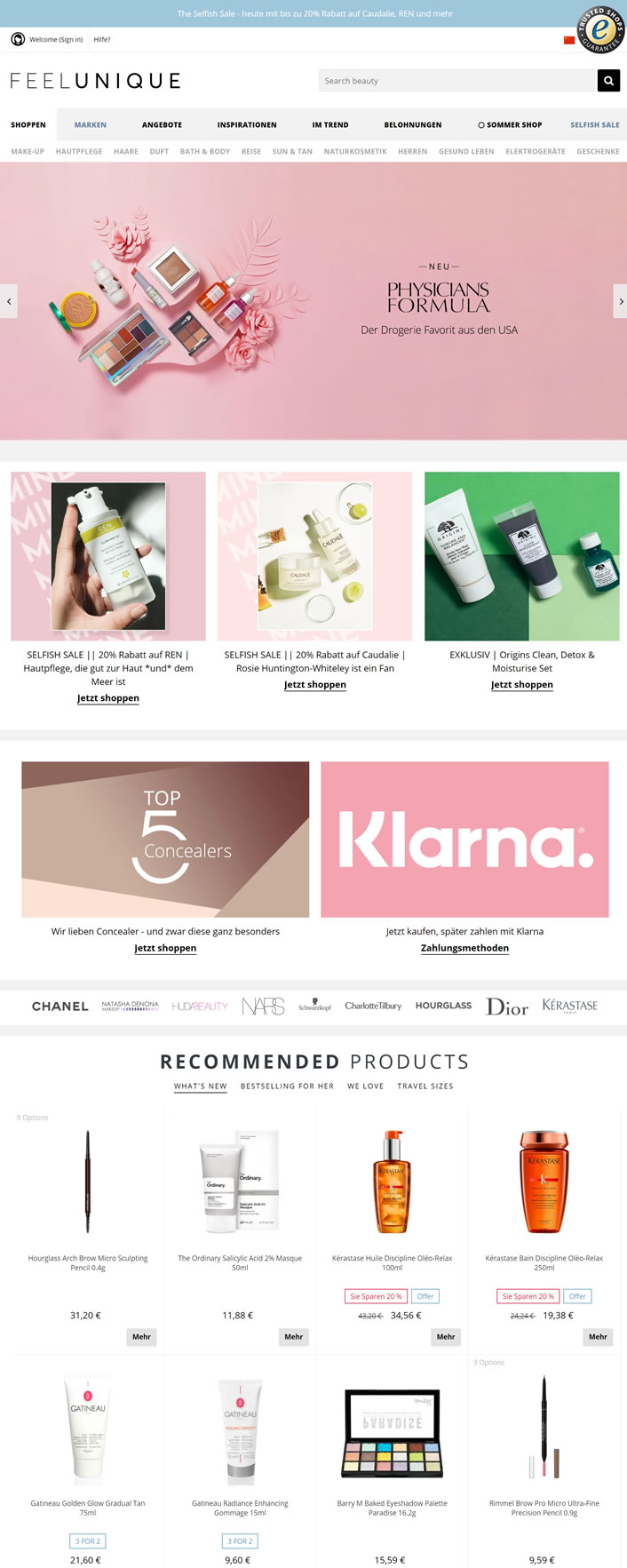Follow the Zahlungsmethoden link under Klarna

pyautogui.click(x=464, y=948)
